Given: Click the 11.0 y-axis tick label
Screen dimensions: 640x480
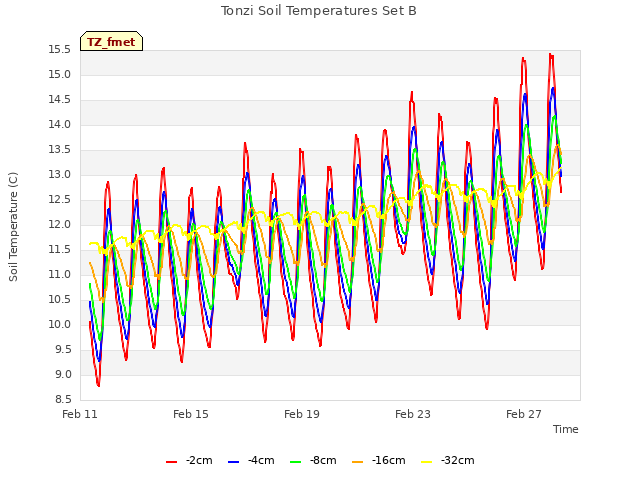Looking at the screenshot, I should [60, 275].
